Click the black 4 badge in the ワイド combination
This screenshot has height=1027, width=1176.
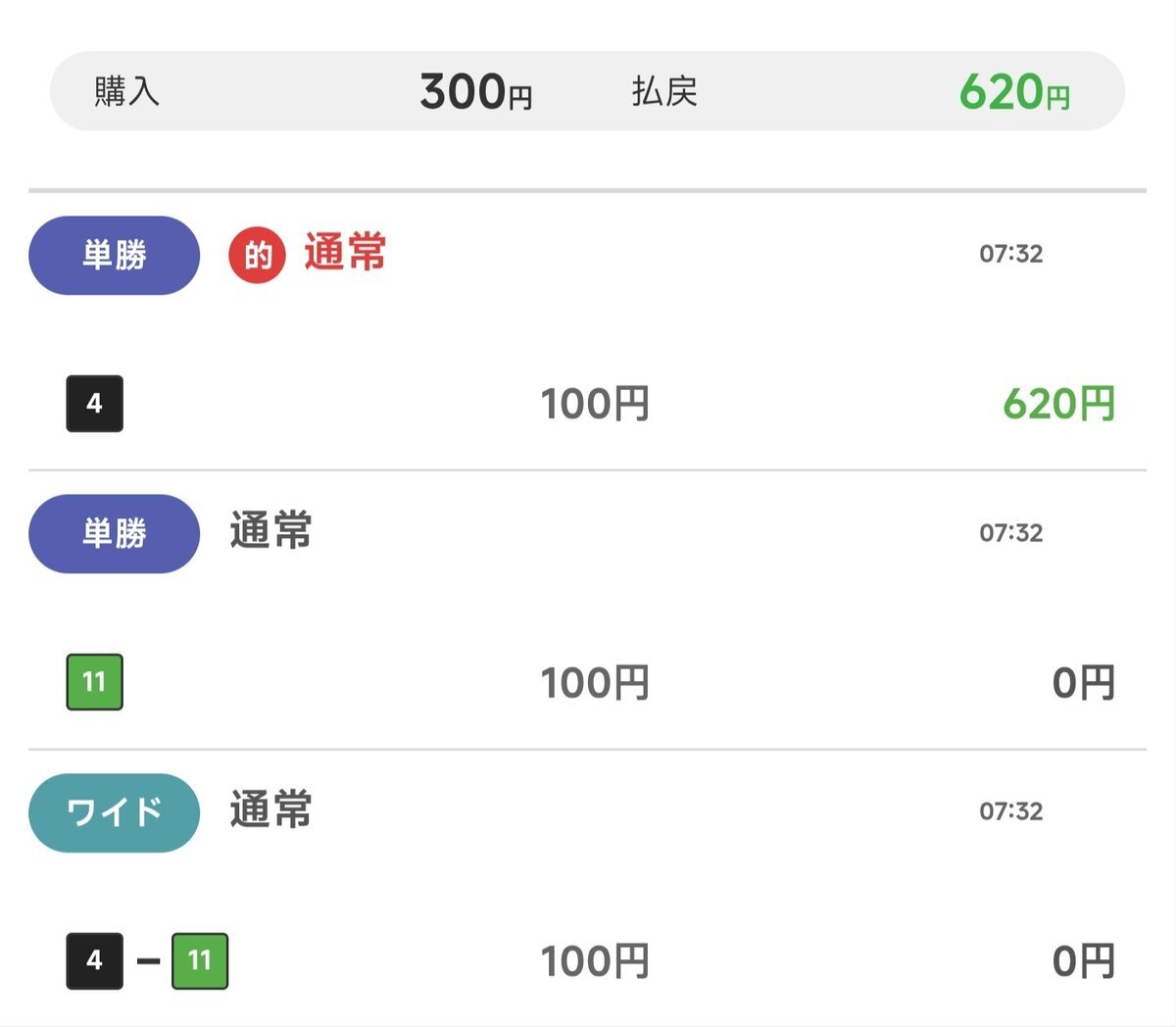click(x=94, y=960)
